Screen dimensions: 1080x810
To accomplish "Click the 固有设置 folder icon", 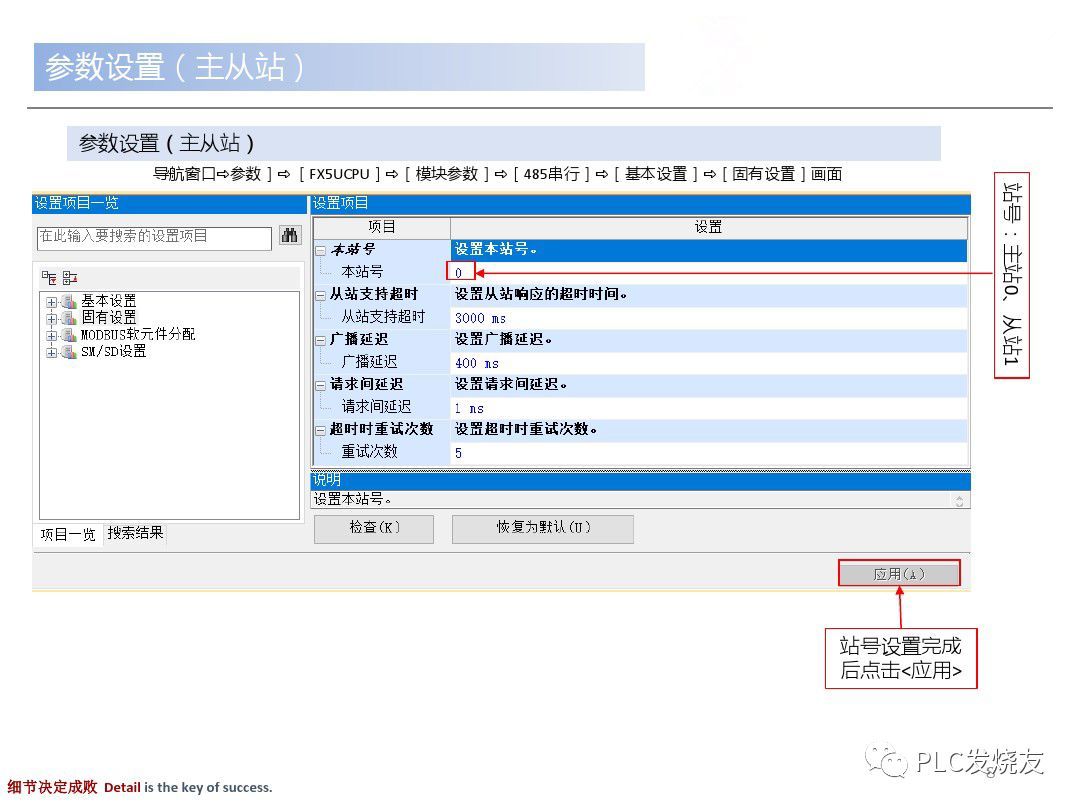I will coord(68,318).
